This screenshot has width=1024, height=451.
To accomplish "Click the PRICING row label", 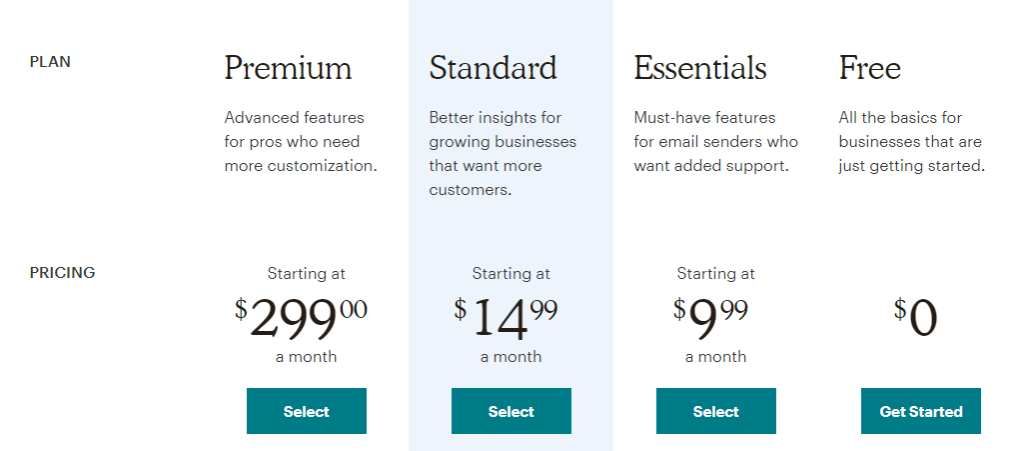I will 62,272.
